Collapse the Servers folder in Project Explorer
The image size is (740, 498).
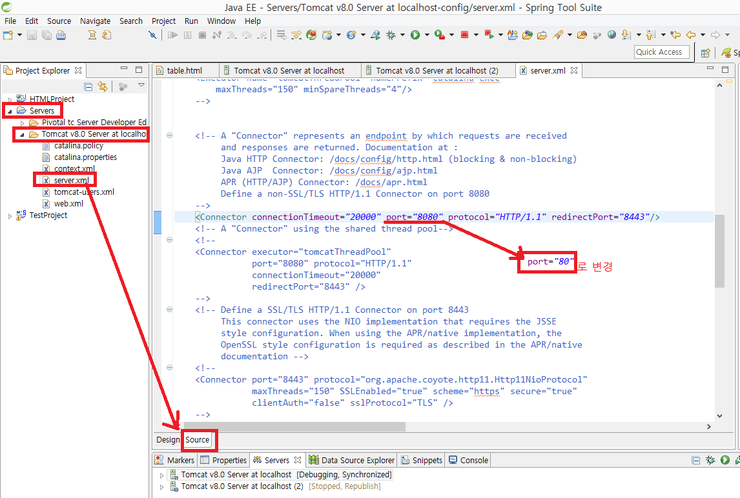click(x=9, y=111)
